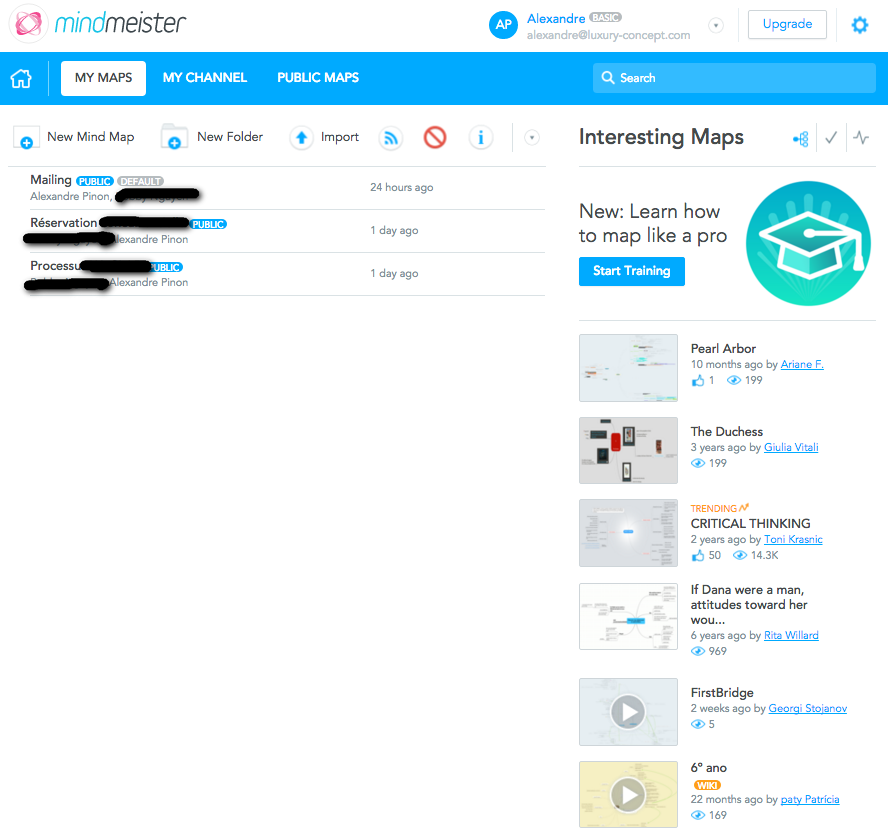Switch to the MY CHANNEL tab
Screen dimensions: 888x837
(205, 78)
